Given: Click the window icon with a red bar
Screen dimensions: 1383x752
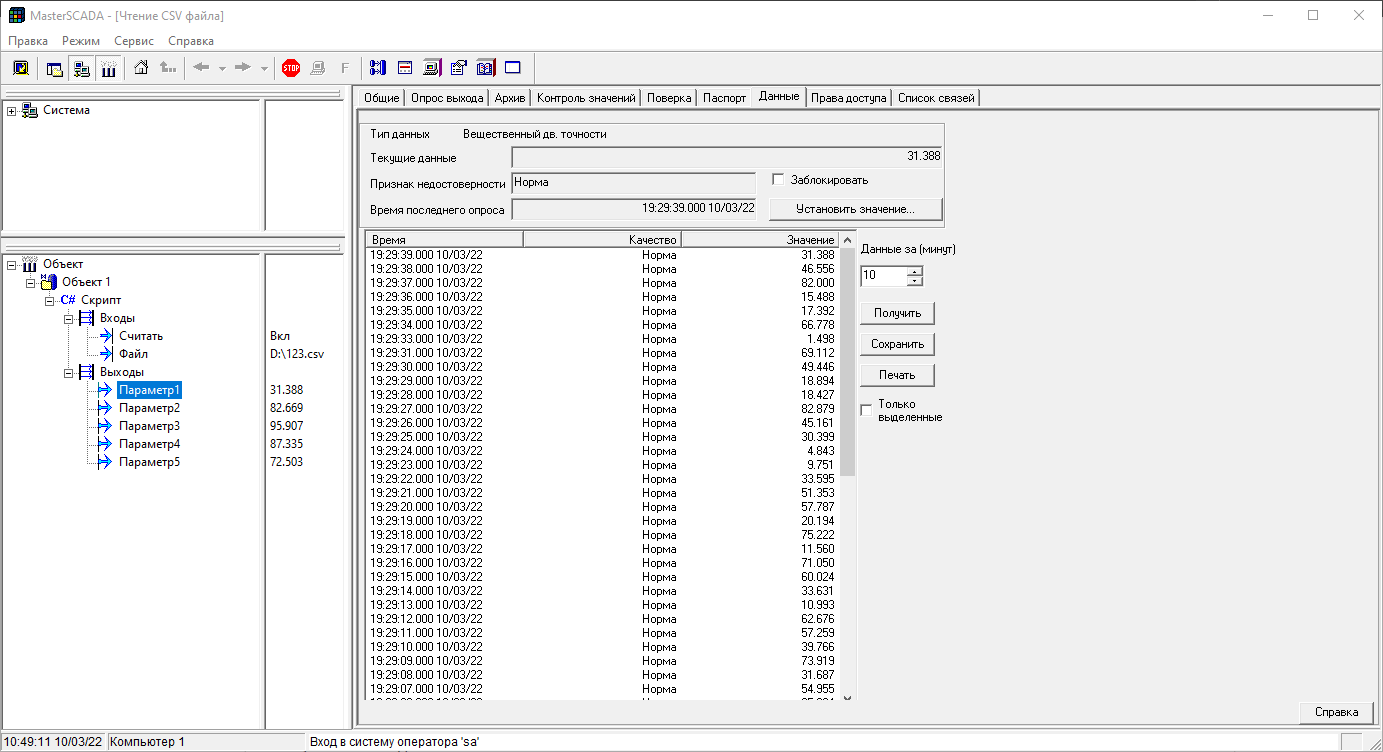Looking at the screenshot, I should (405, 68).
